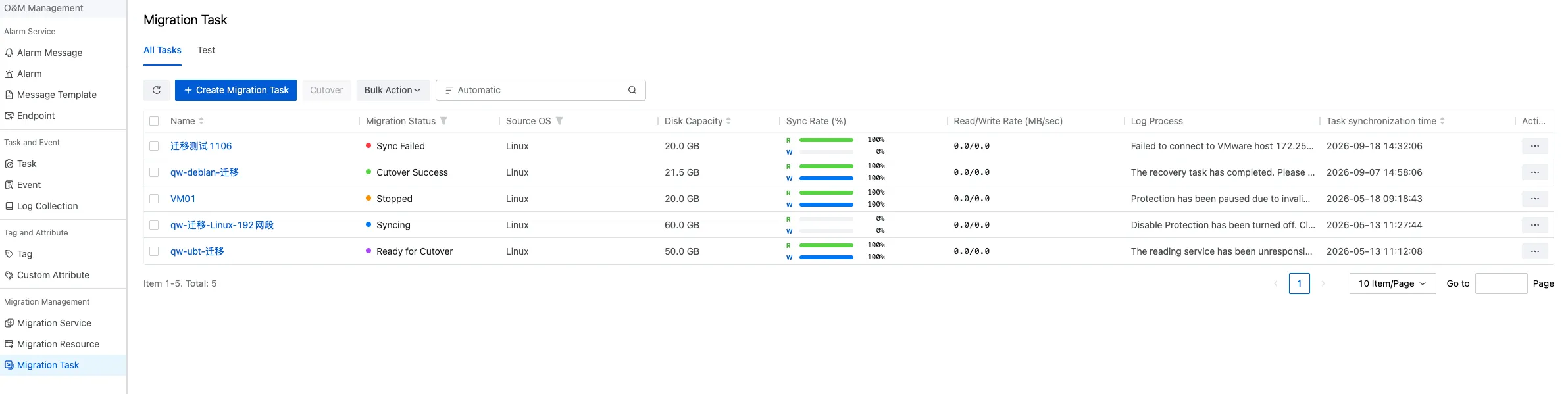Open actions menu for qw-debian-迁移 row
Screen dimensions: 1568x394
(x=1535, y=172)
